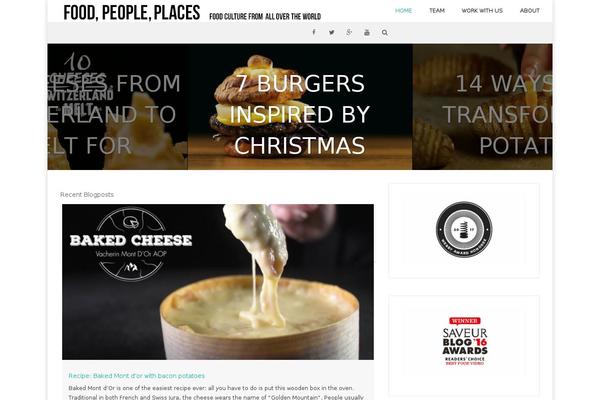Click the Recent Blogposts heading
This screenshot has width=600, height=400.
87,194
